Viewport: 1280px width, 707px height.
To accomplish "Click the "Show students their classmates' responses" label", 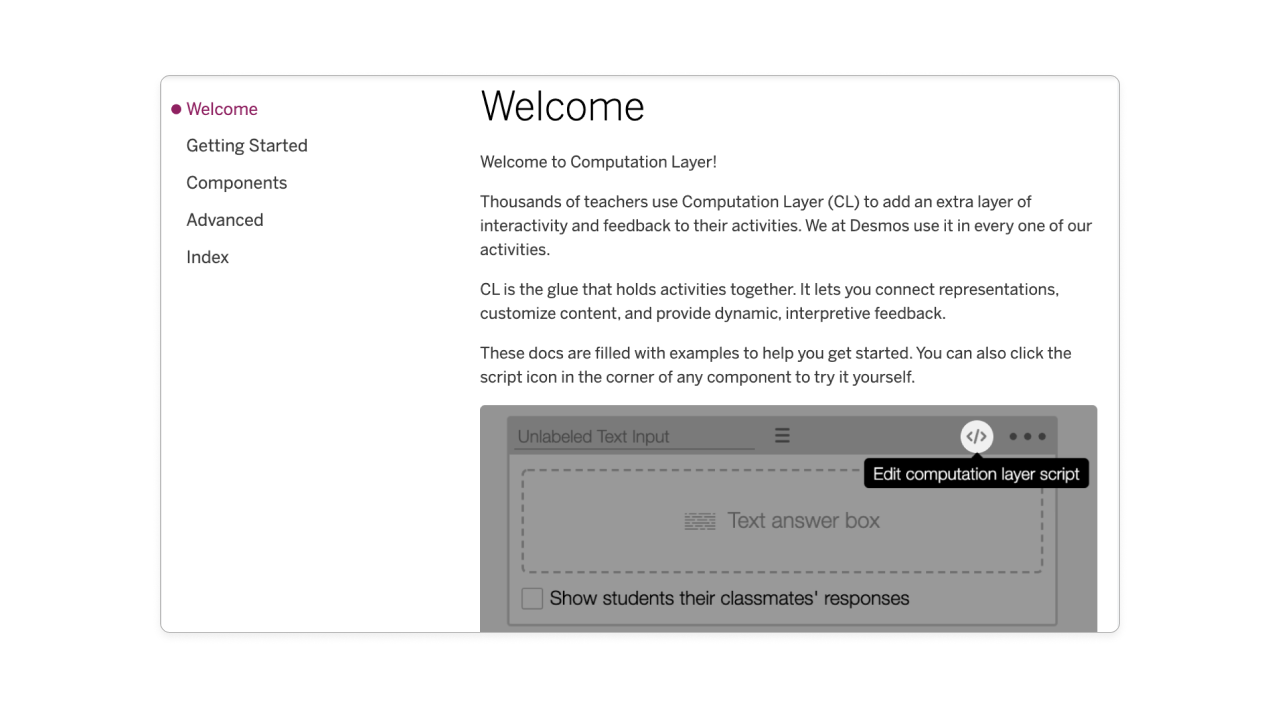I will click(x=729, y=598).
